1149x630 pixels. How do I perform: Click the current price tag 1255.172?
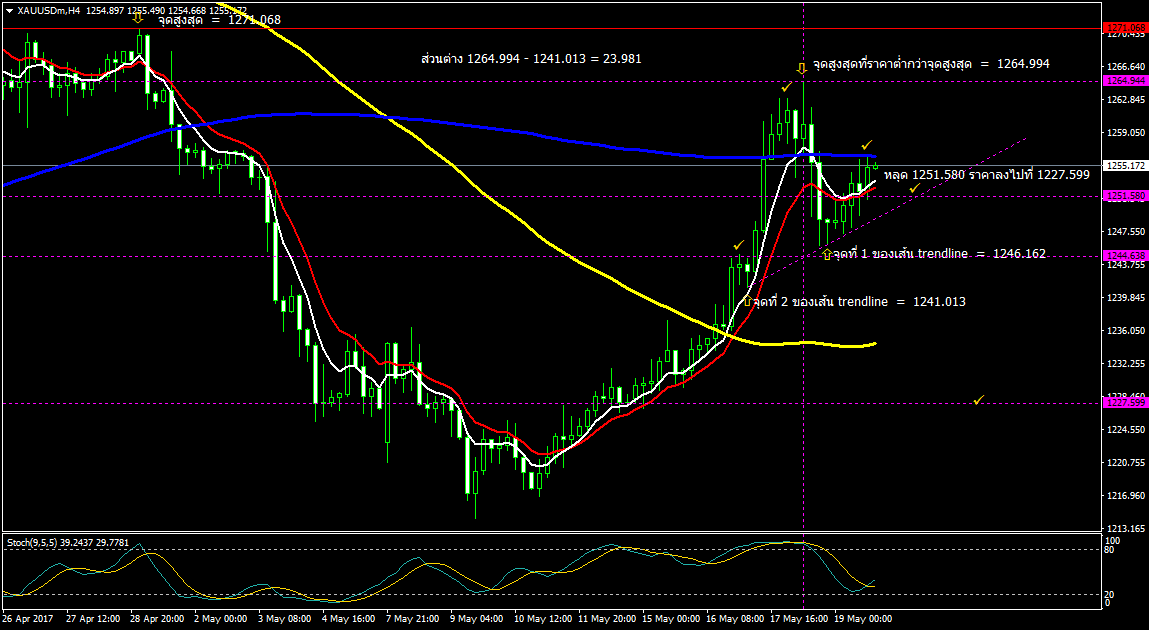click(x=1126, y=166)
